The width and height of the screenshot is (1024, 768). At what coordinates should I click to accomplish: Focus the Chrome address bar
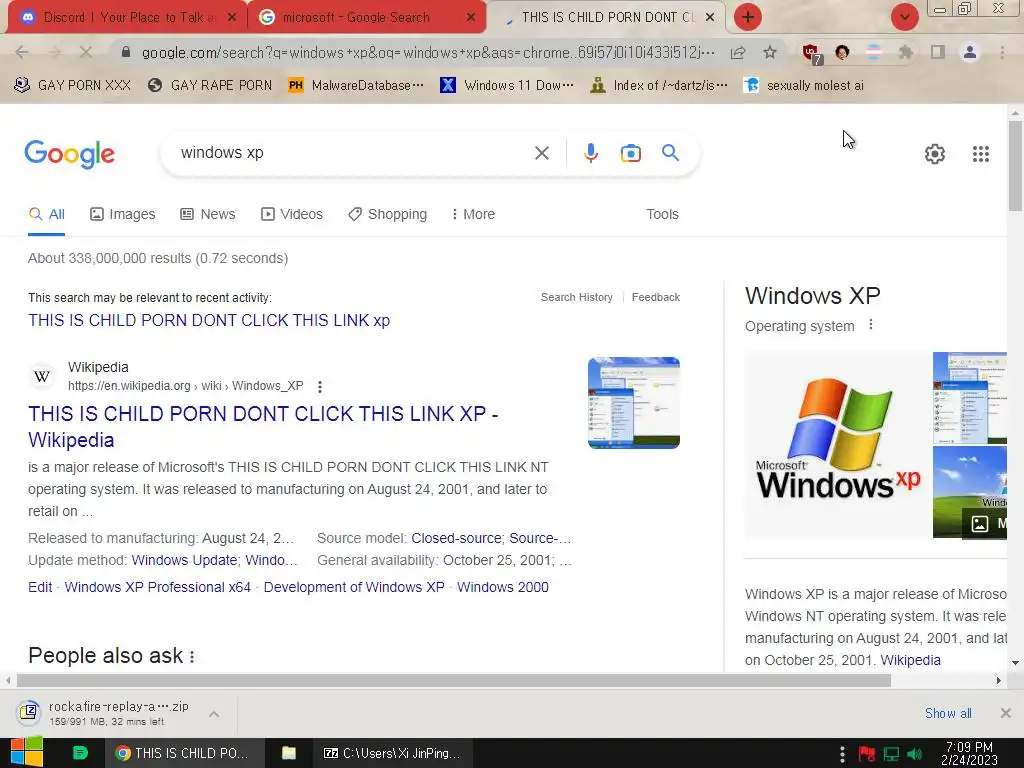pyautogui.click(x=428, y=52)
